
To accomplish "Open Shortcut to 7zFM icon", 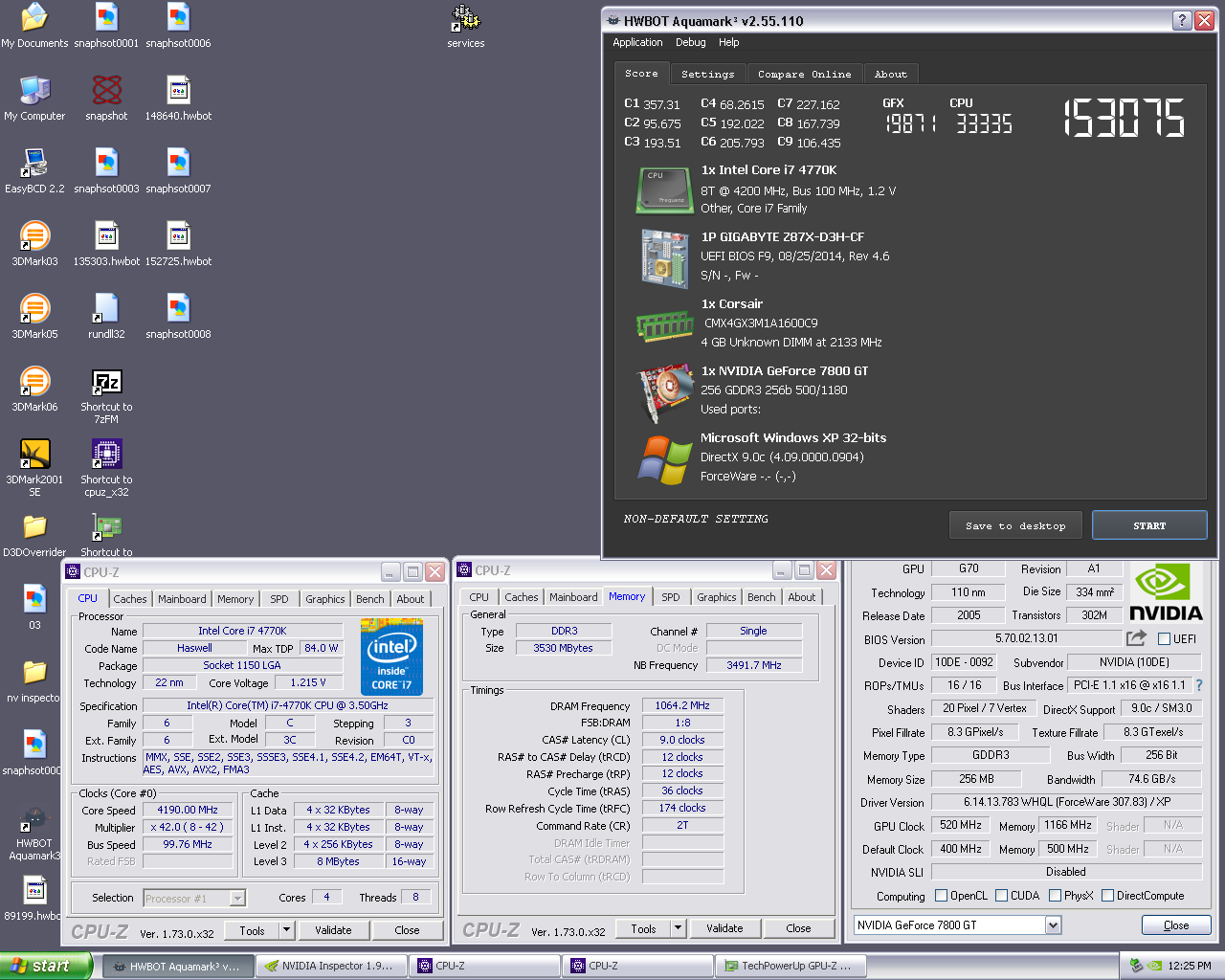I will 106,395.
